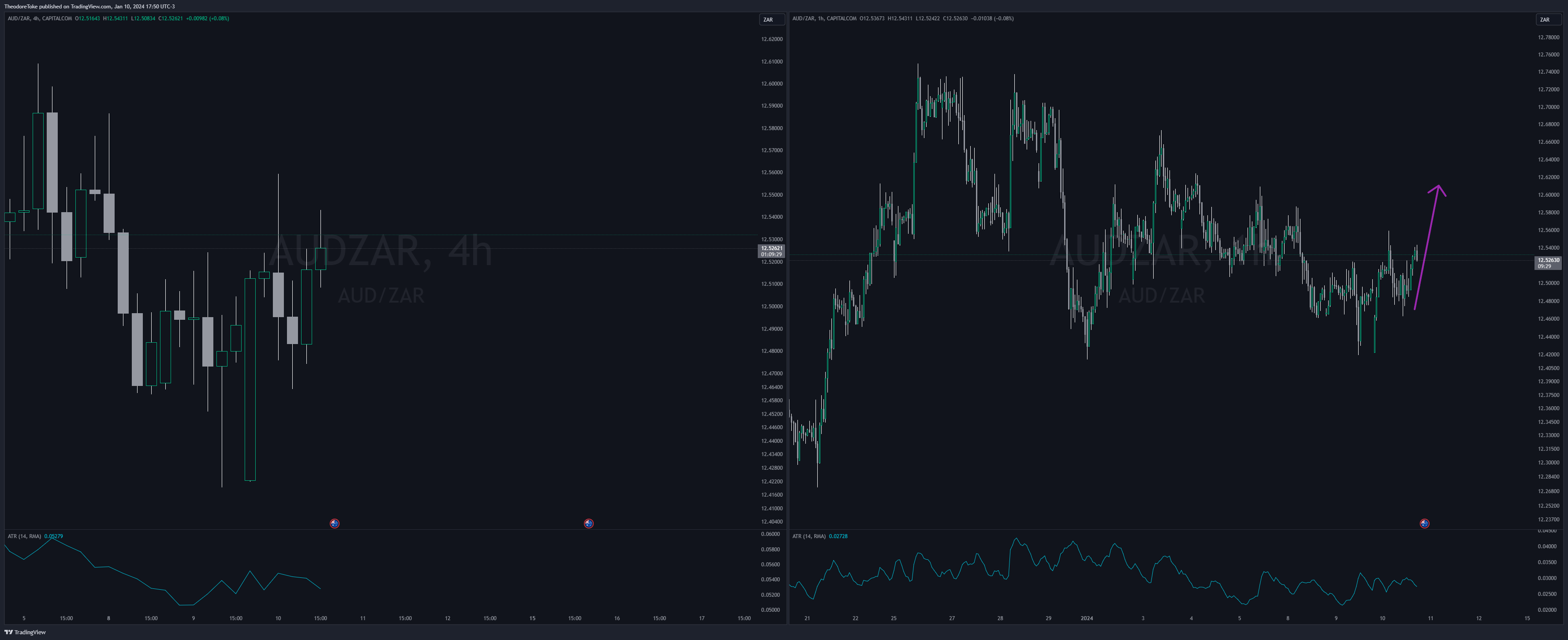Click the TradingView logo at bottom left
Screen dimensions: 1568x640
click(x=26, y=632)
